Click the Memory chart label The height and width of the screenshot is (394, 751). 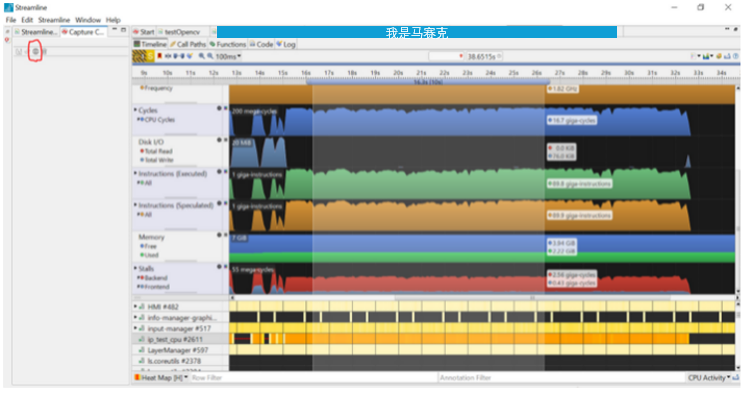[151, 237]
